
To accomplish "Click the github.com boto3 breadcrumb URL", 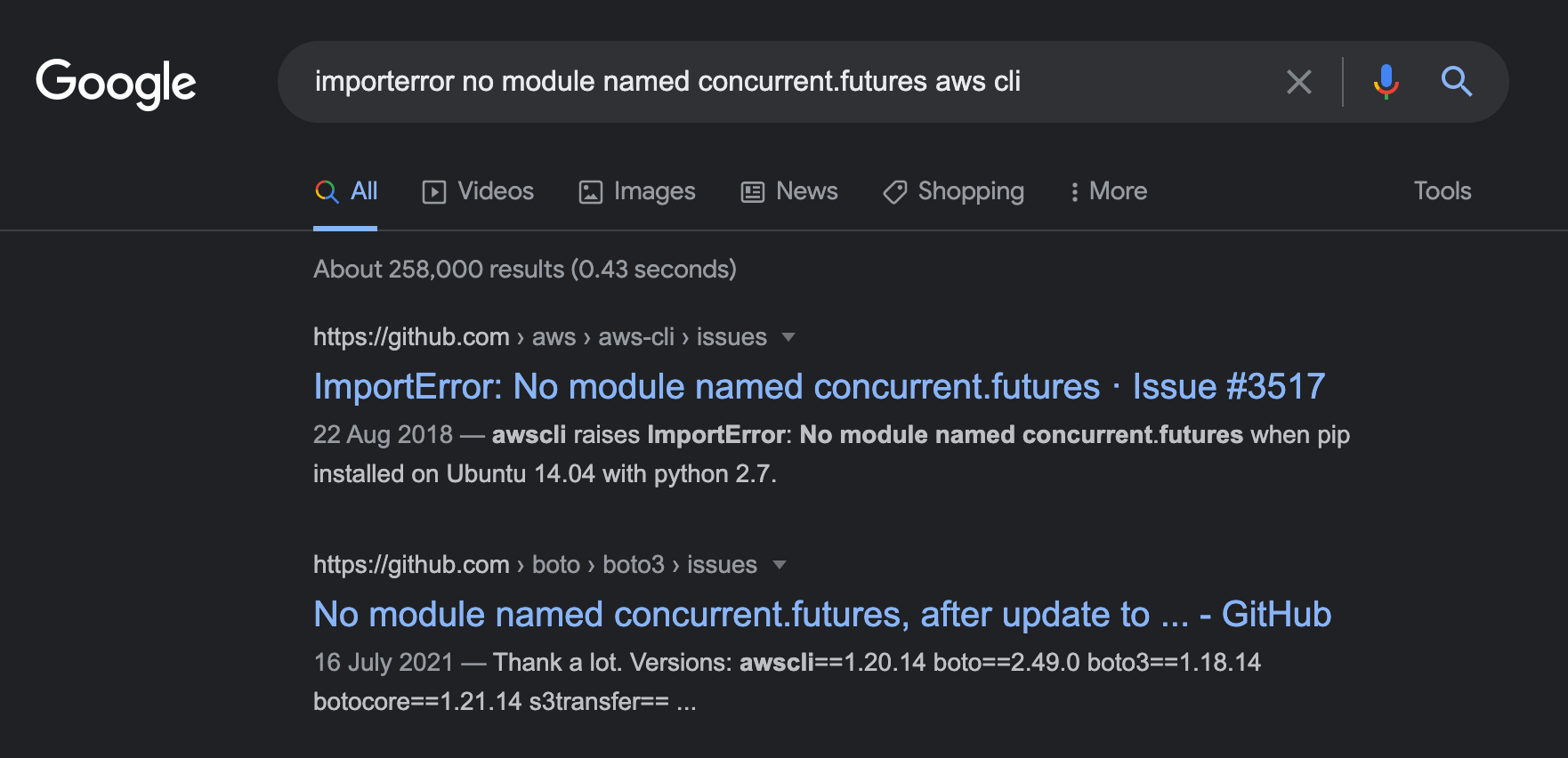I will [534, 565].
